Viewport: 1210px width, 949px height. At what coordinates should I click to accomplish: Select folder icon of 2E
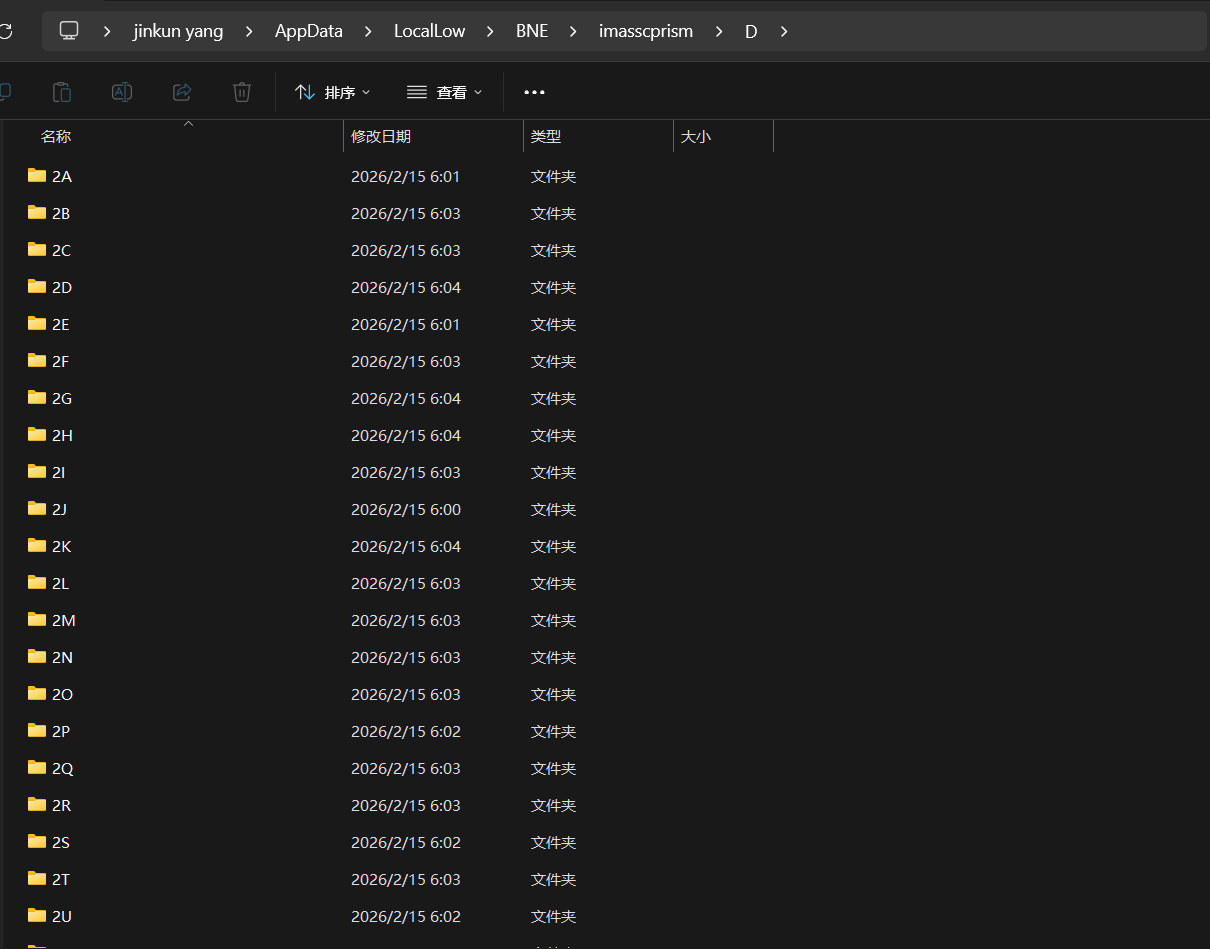point(37,323)
